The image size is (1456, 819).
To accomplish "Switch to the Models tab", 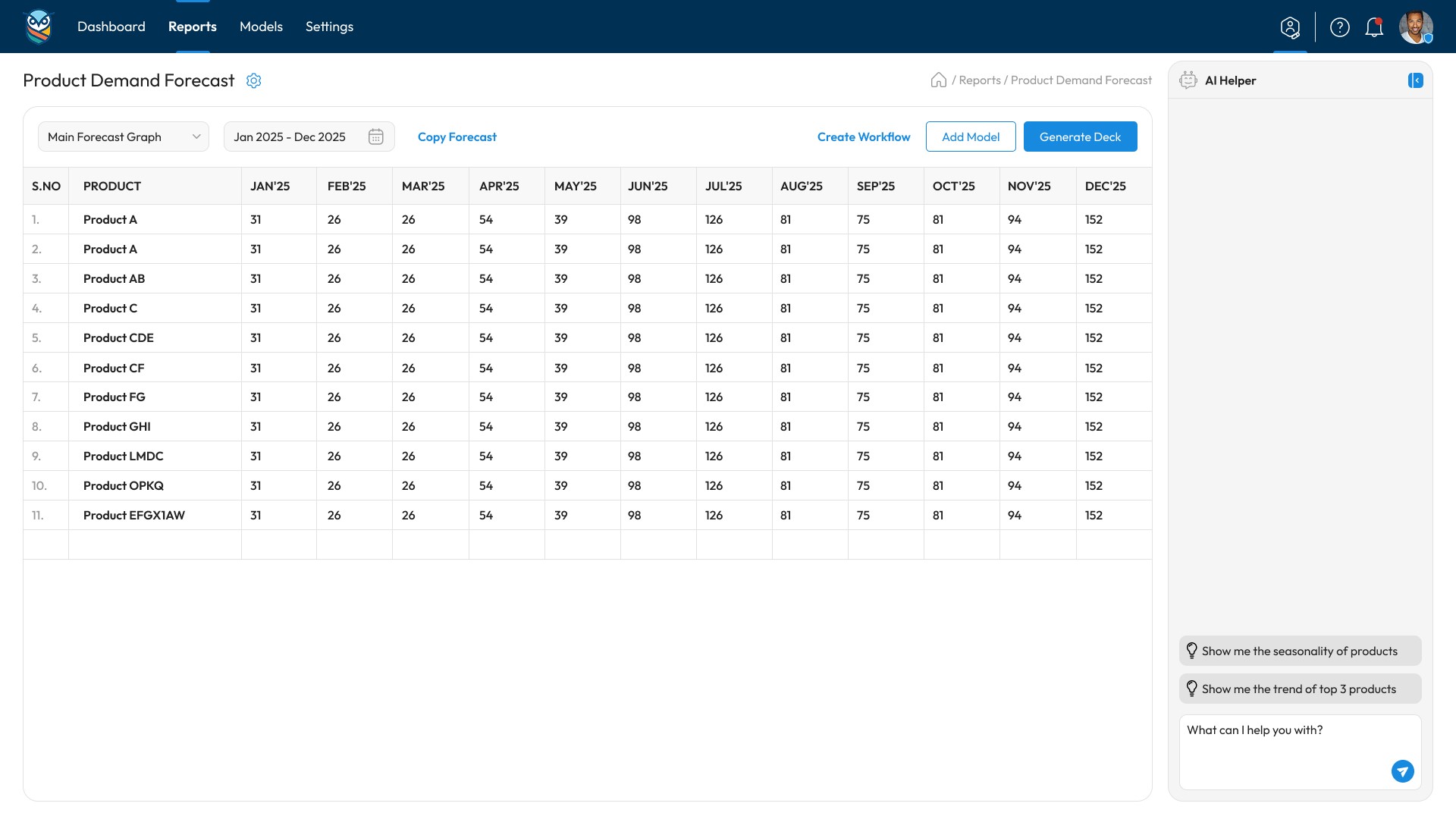I will (261, 27).
